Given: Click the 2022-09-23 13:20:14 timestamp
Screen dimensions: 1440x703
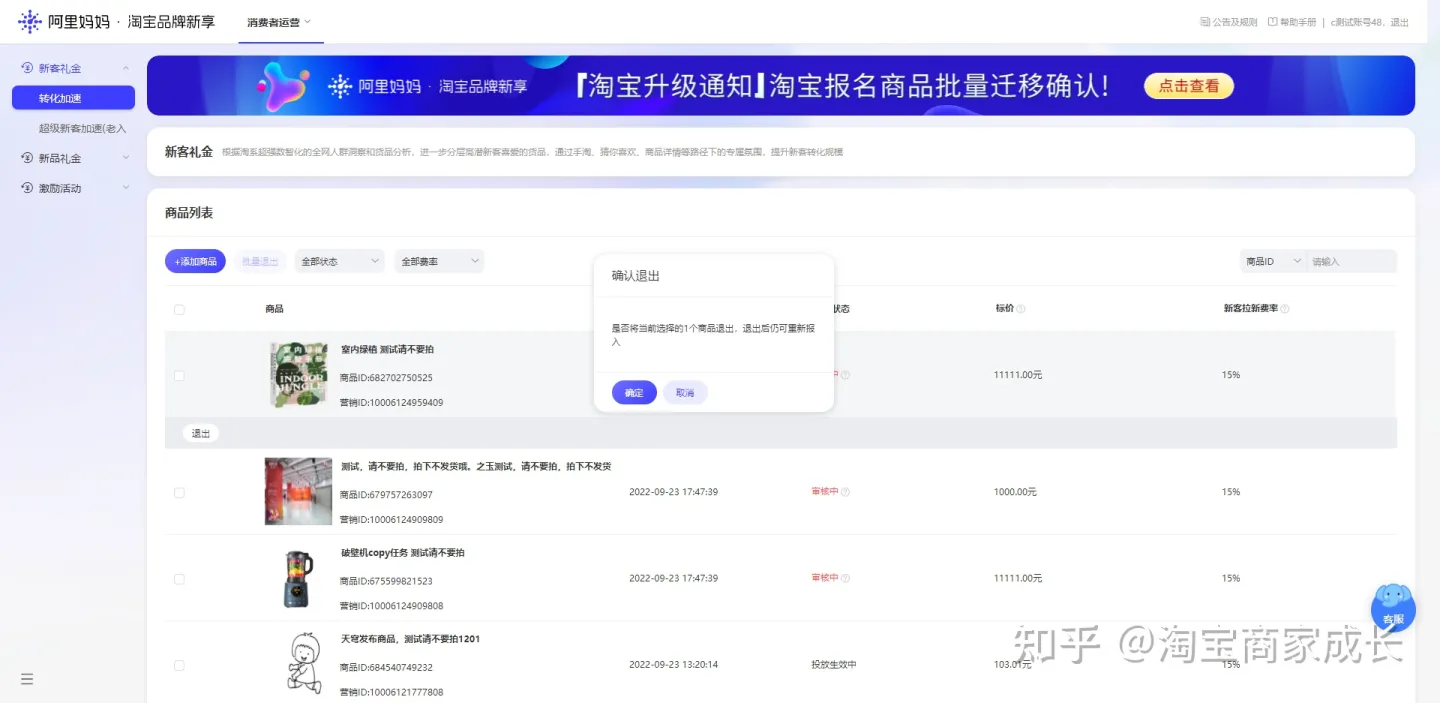Looking at the screenshot, I should tap(673, 665).
